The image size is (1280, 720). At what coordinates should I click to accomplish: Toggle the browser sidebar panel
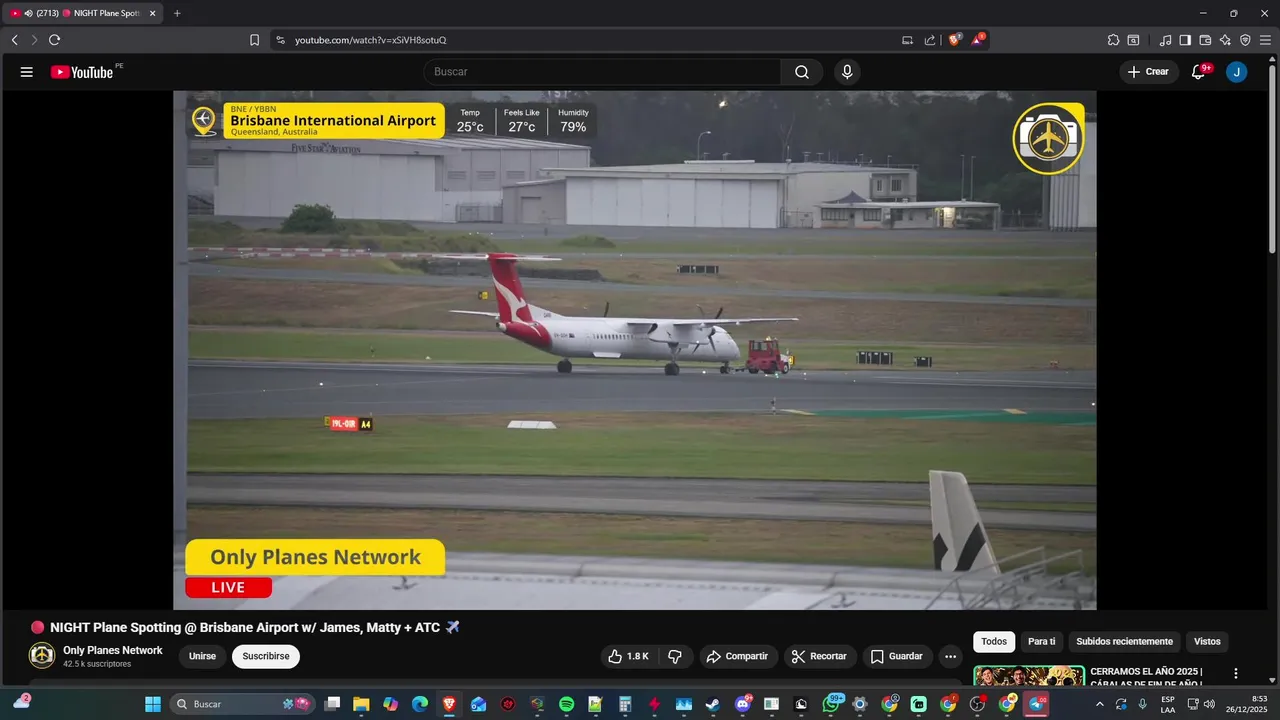[1185, 40]
